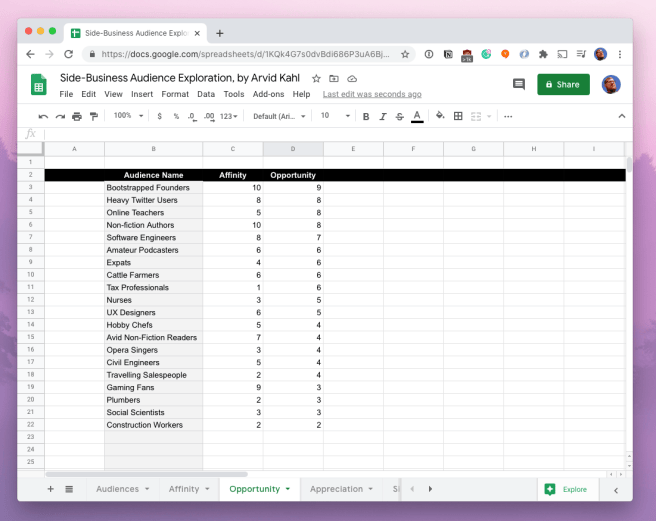656x521 pixels.
Task: Open the zoom 100% dropdown
Action: (x=128, y=115)
